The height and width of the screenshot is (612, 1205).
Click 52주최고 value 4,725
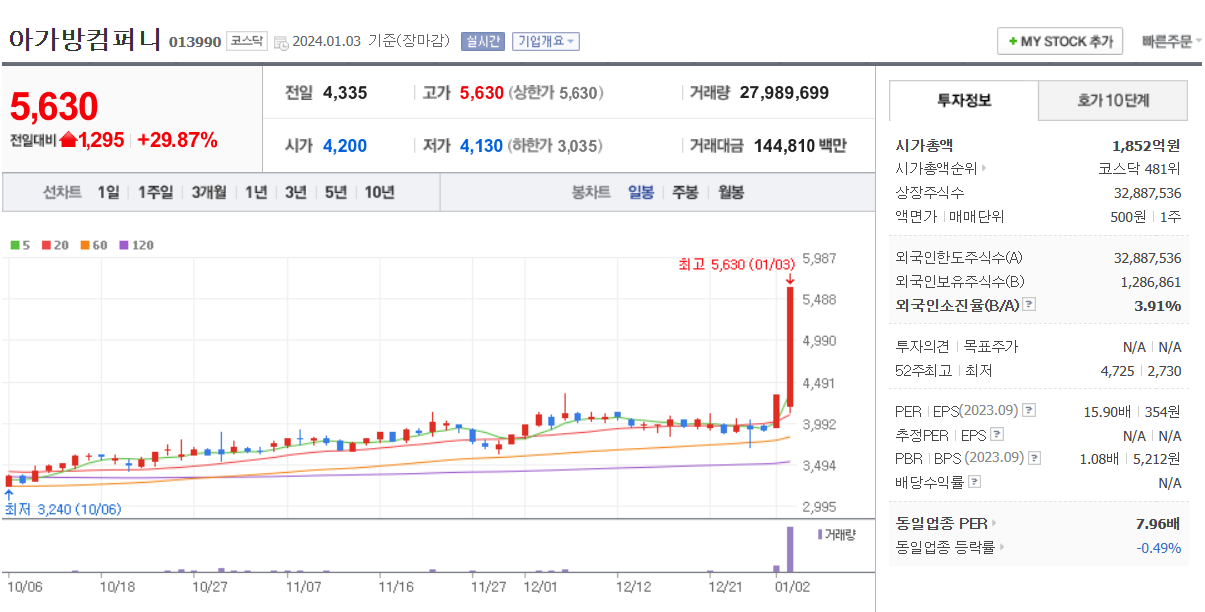(x=1117, y=370)
